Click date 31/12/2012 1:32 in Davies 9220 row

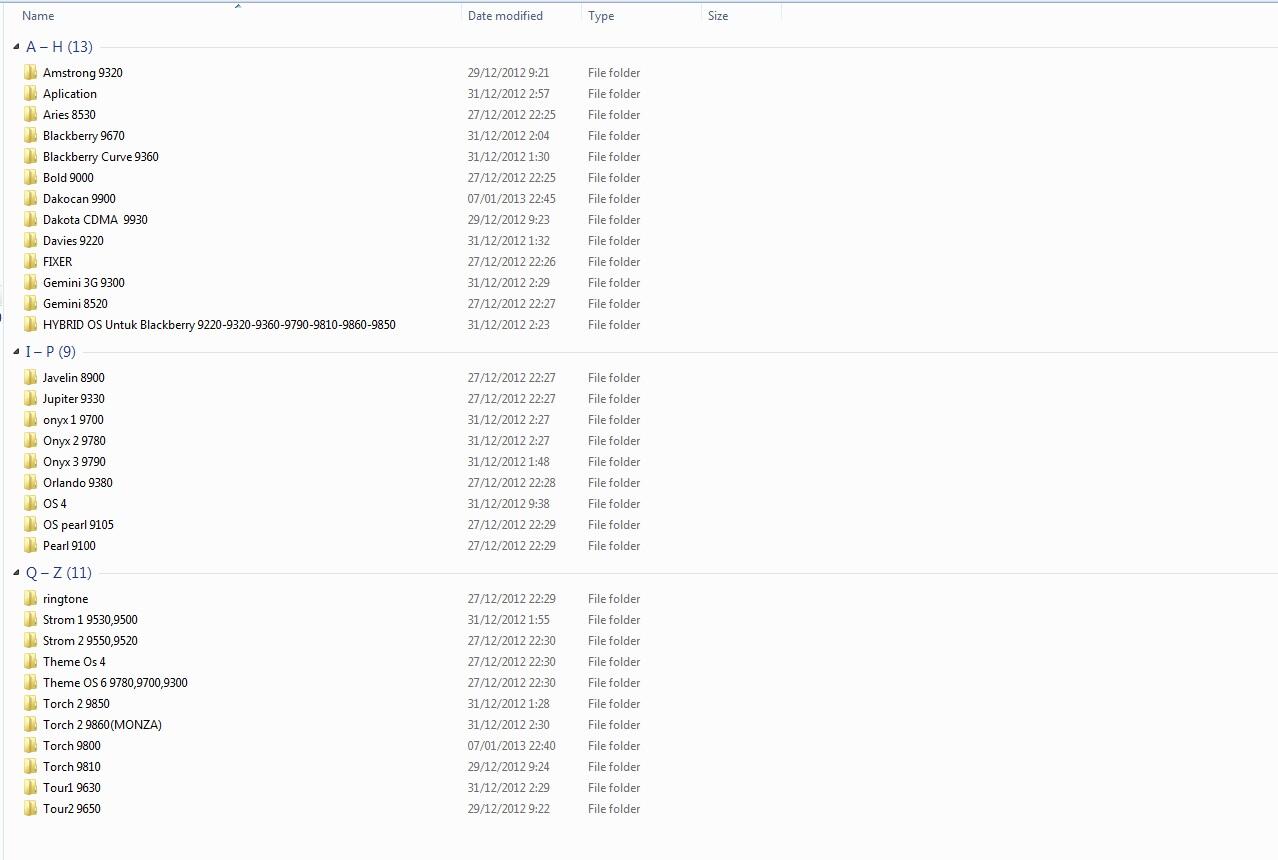[509, 241]
